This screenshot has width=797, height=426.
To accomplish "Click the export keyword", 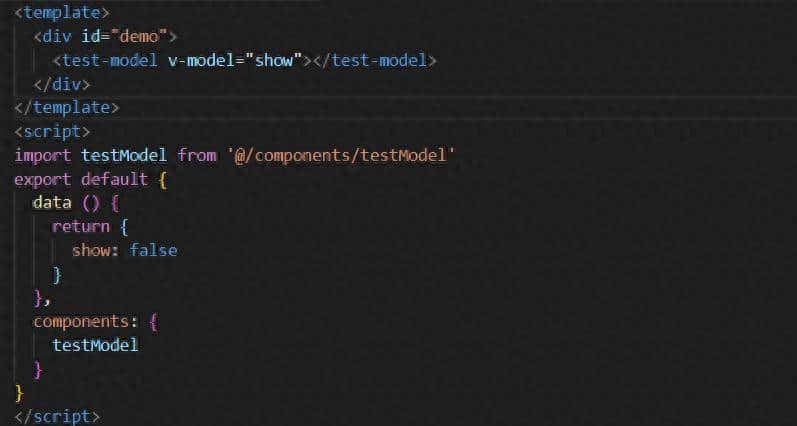I will pyautogui.click(x=43, y=179).
